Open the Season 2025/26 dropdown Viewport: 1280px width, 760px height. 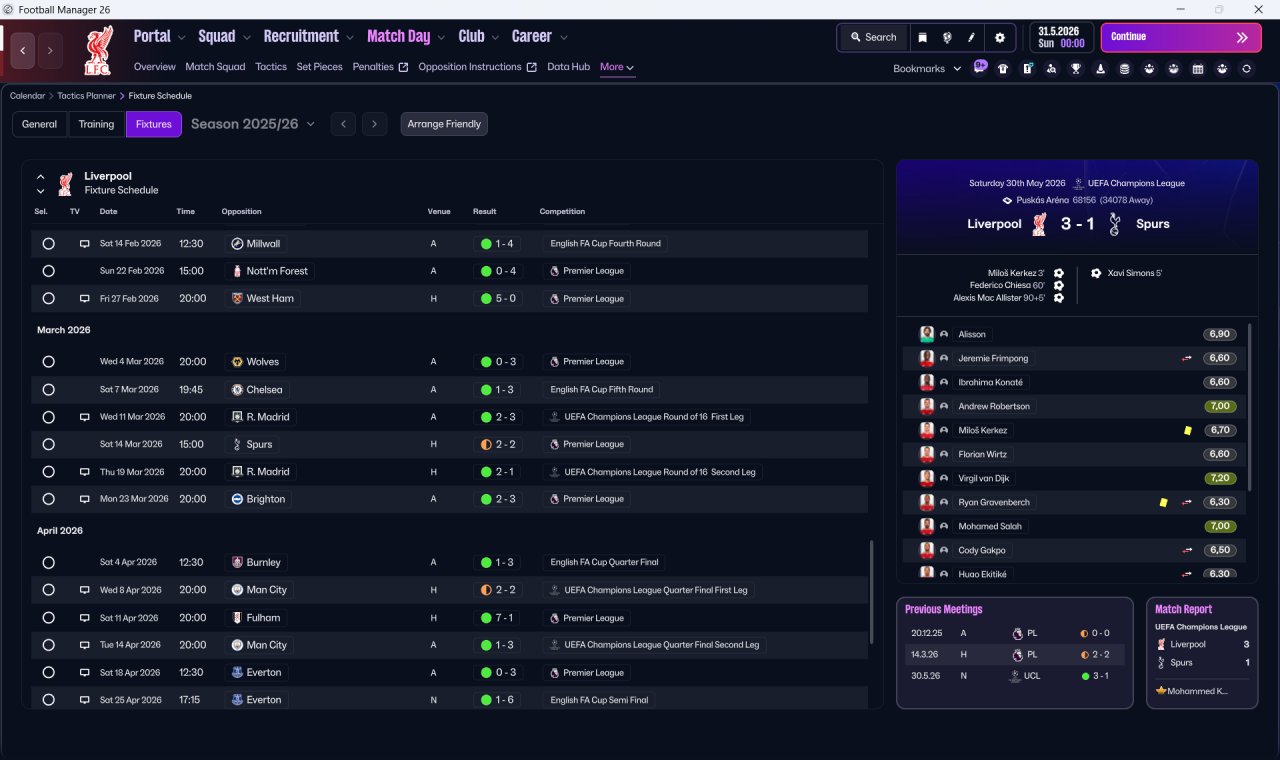pyautogui.click(x=252, y=124)
